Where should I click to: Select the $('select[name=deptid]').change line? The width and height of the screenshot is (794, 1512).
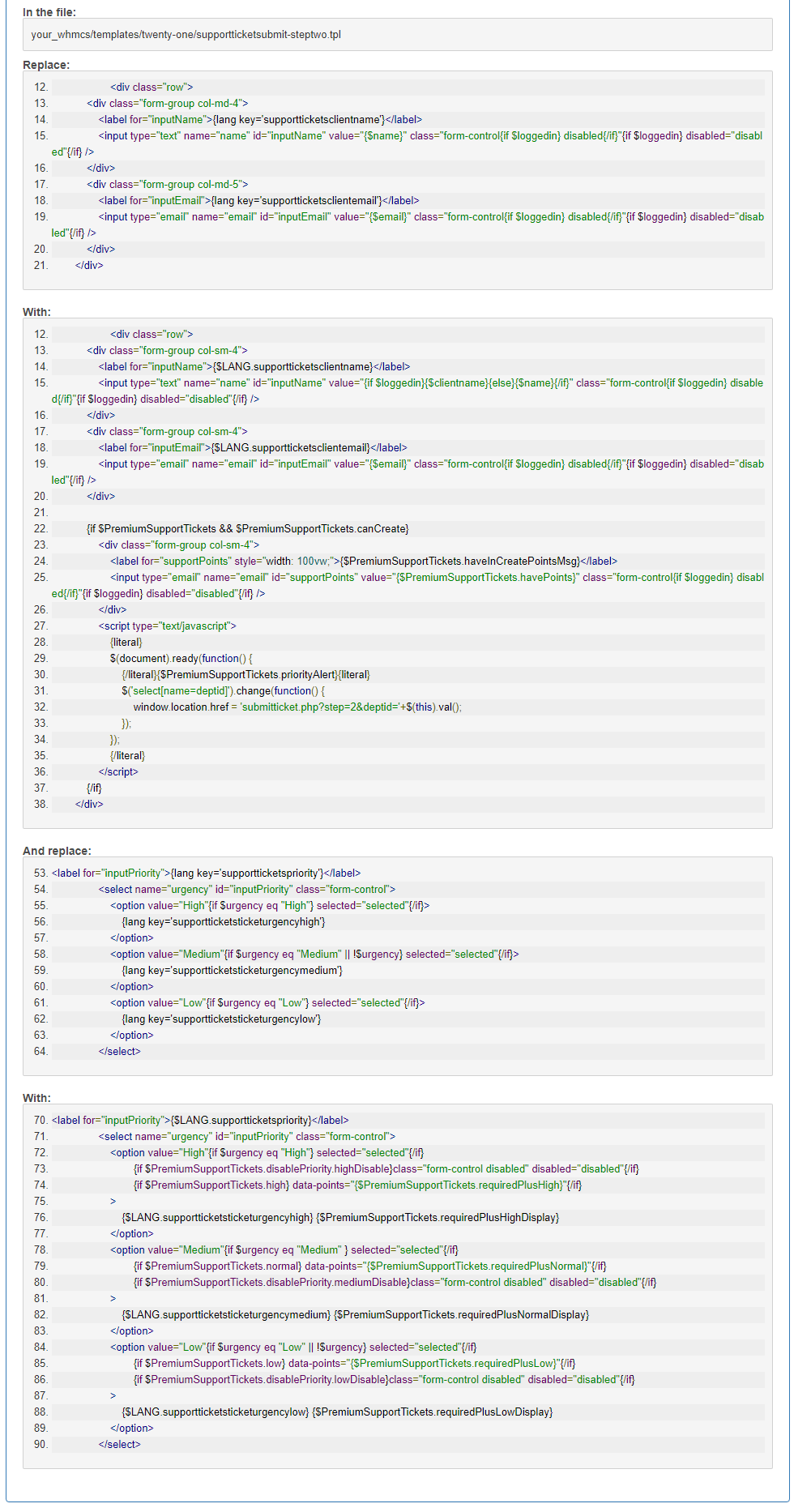[224, 690]
